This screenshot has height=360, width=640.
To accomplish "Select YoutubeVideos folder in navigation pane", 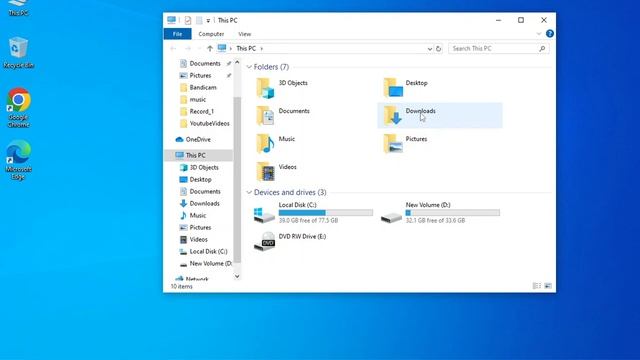I will click(x=209, y=123).
